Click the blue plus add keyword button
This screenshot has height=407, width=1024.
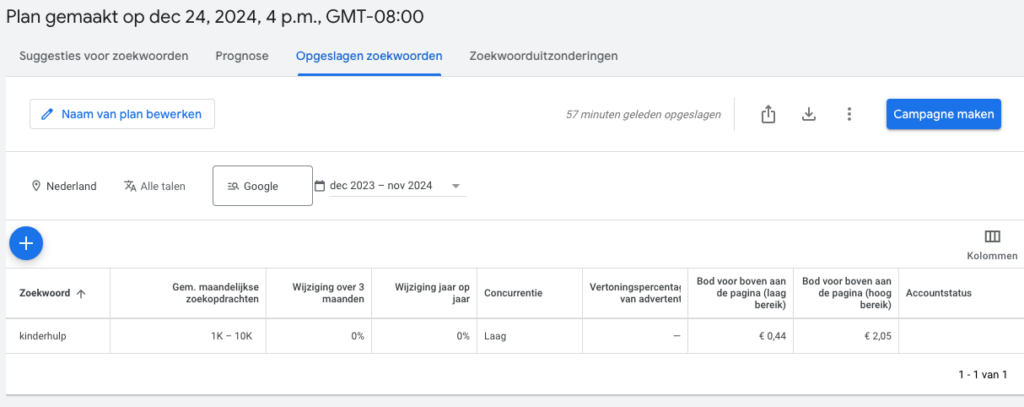[26, 242]
